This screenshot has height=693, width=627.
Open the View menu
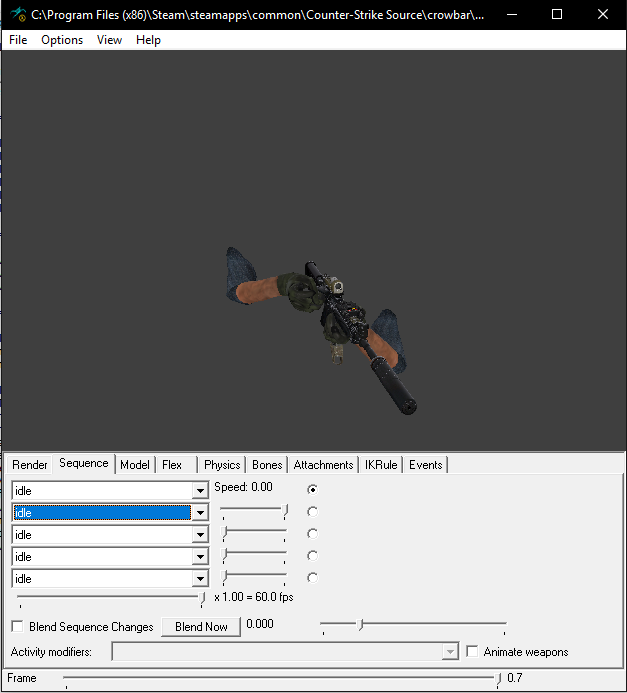click(x=109, y=40)
